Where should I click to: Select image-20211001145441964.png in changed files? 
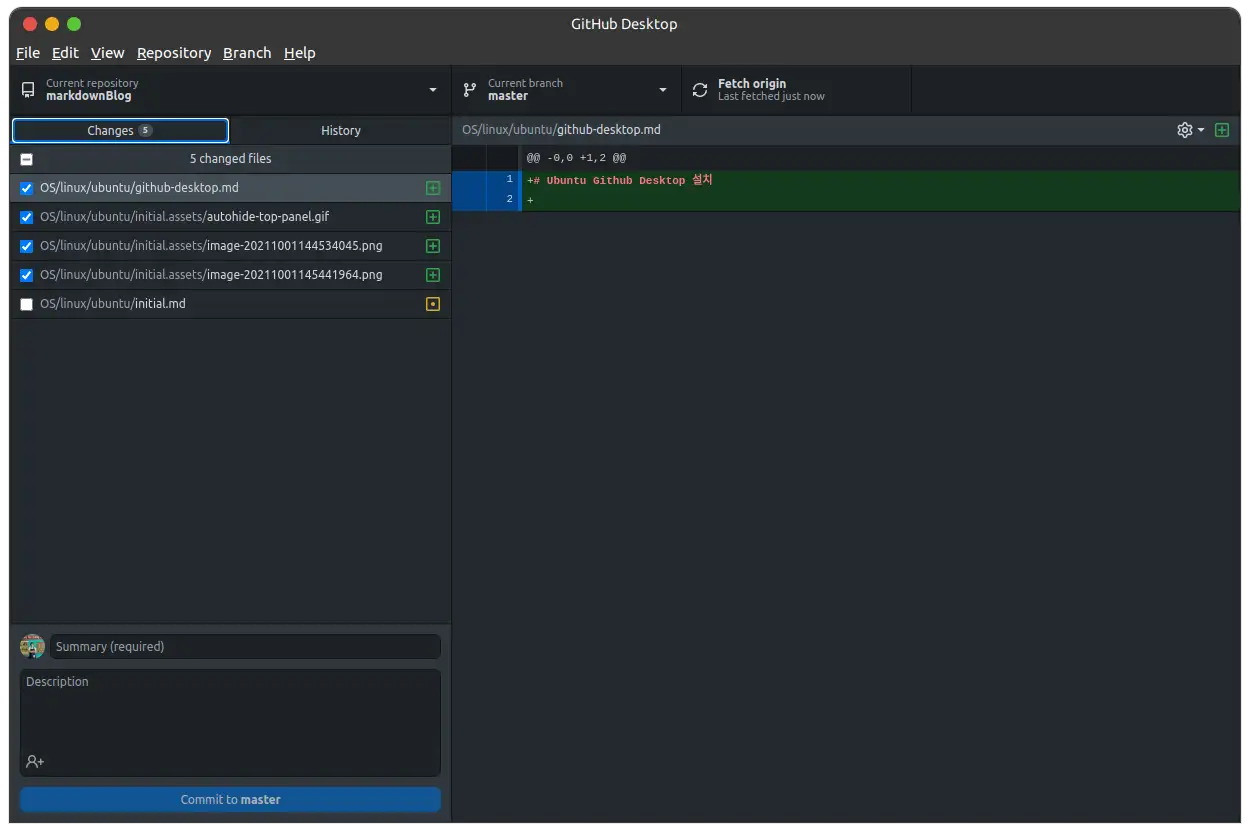click(230, 275)
